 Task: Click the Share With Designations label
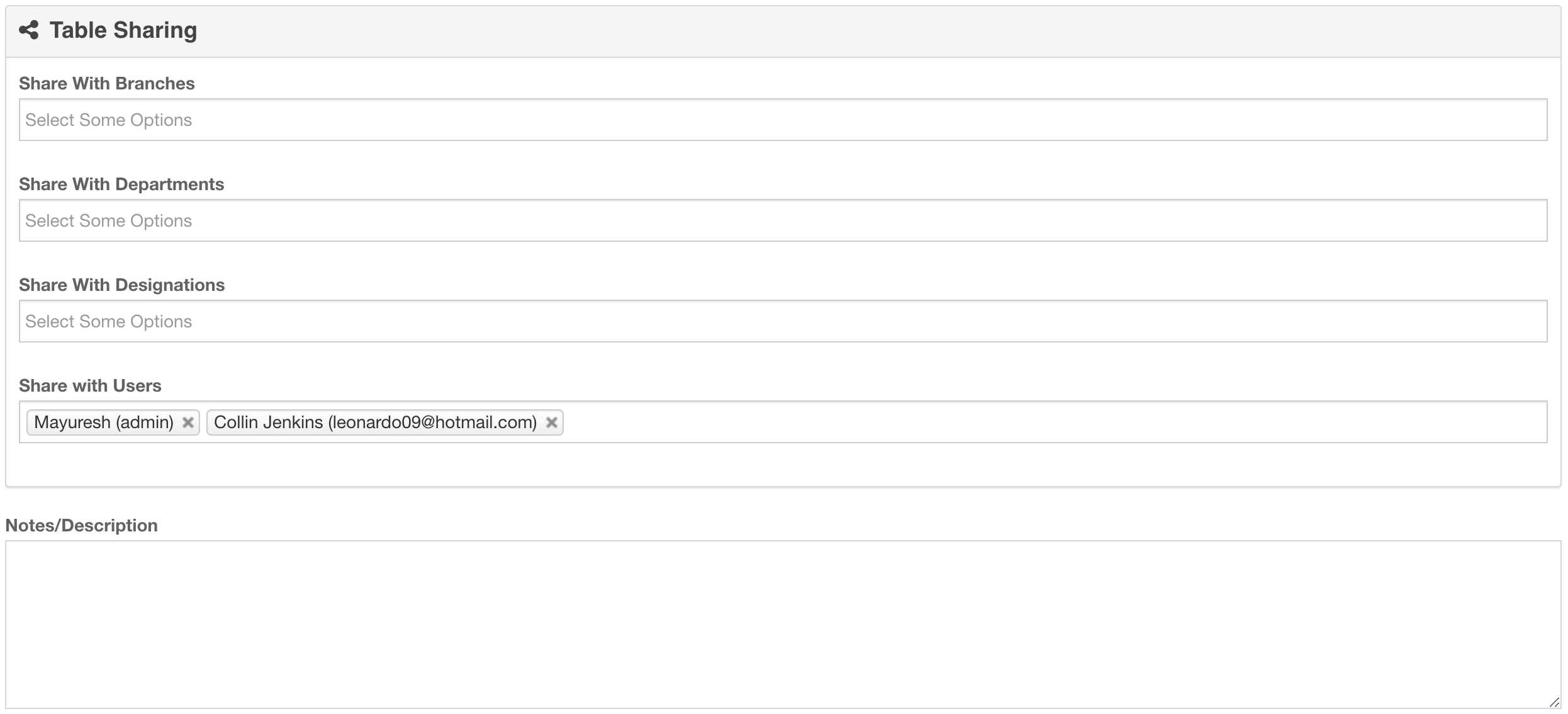122,285
